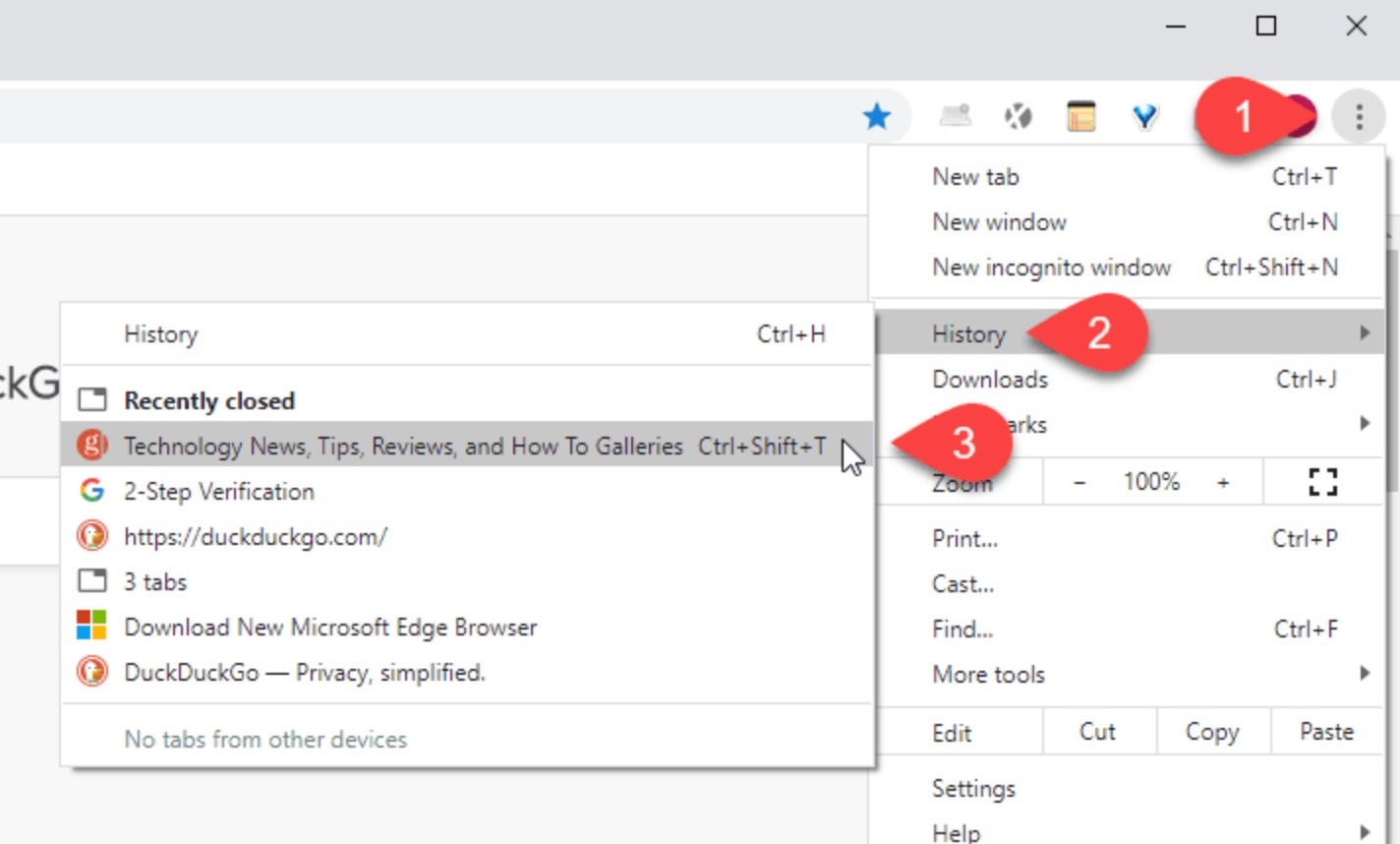
Task: Open the three-dot Chrome menu button
Action: (1359, 117)
